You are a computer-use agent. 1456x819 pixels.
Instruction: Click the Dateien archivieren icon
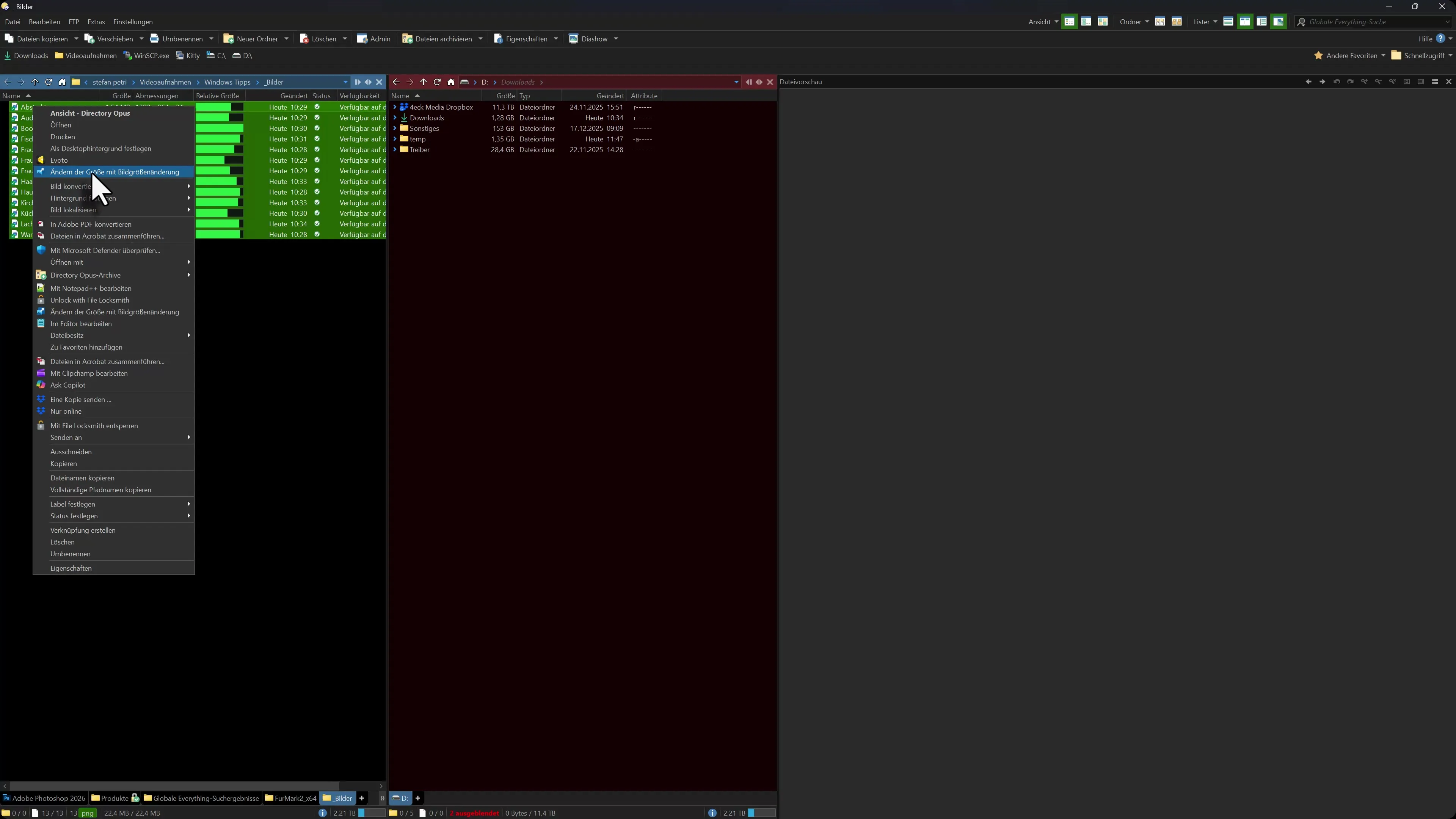tap(407, 39)
